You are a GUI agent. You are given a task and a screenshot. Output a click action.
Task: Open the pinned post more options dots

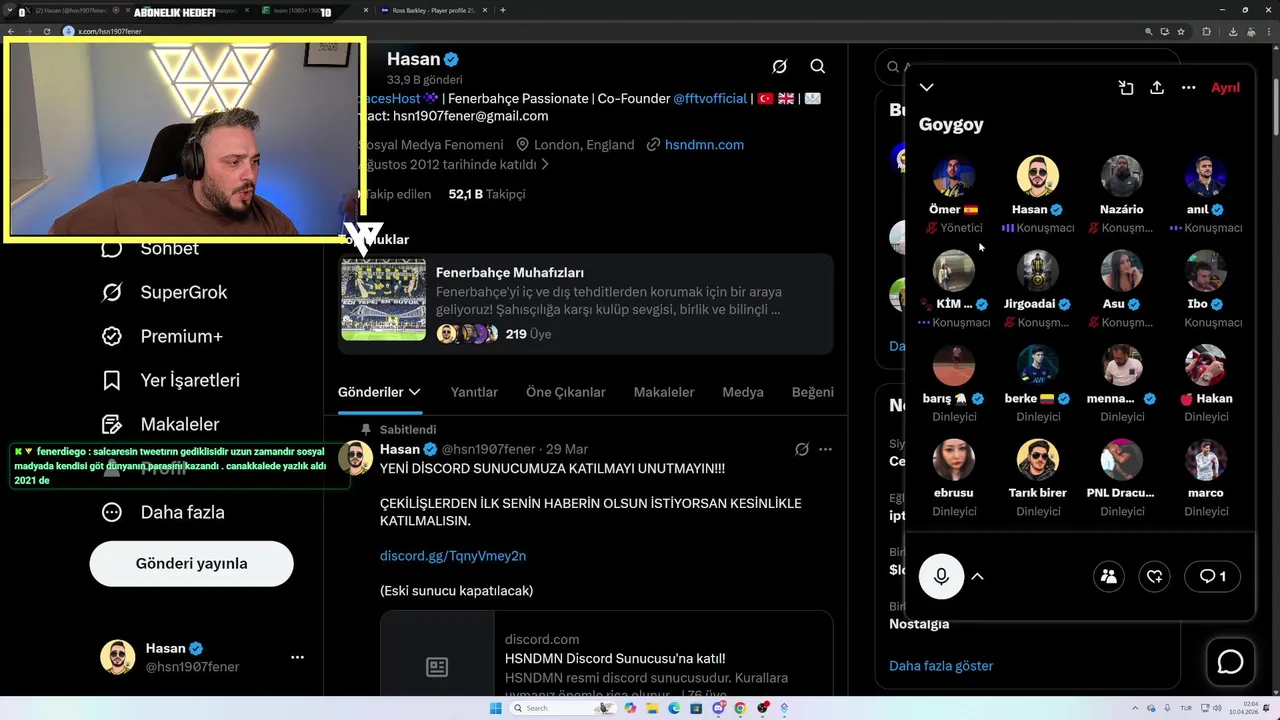[x=825, y=449]
